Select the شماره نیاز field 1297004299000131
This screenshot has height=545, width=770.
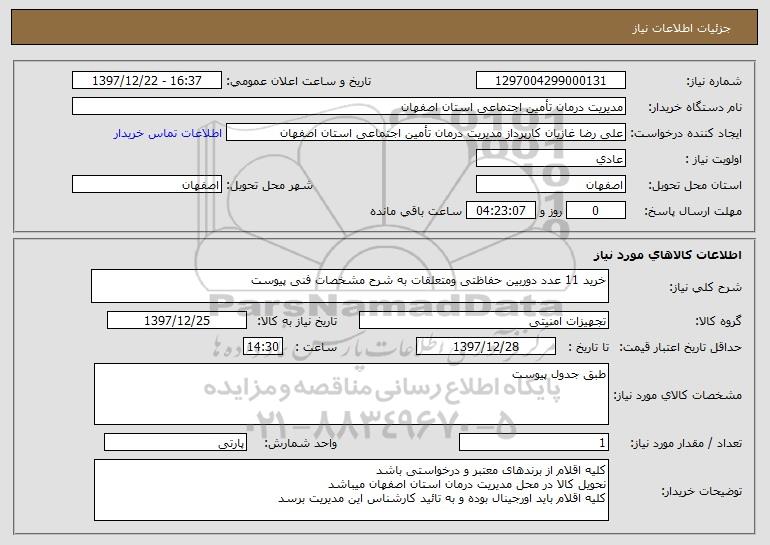click(550, 81)
